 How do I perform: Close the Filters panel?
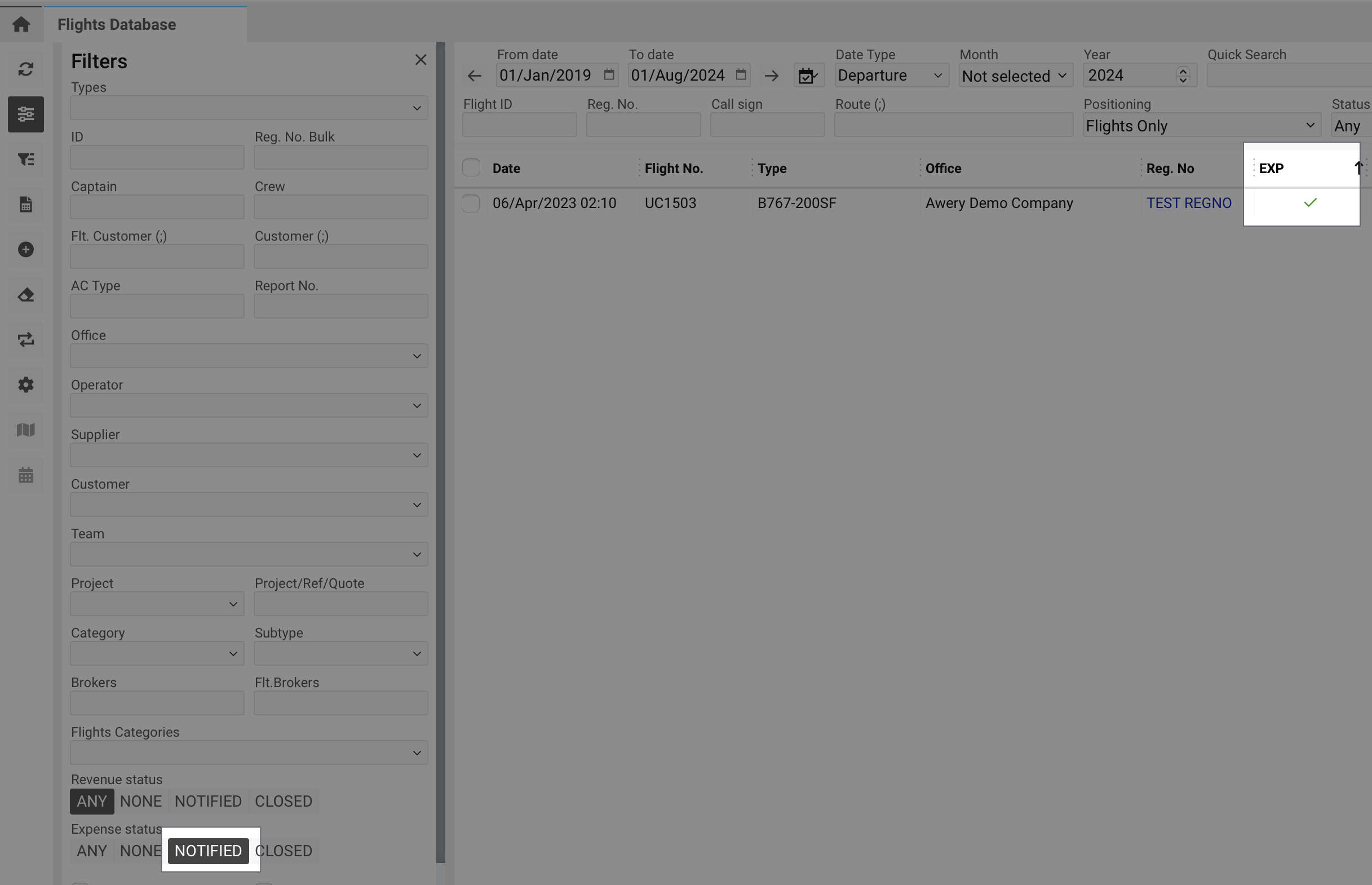point(421,60)
